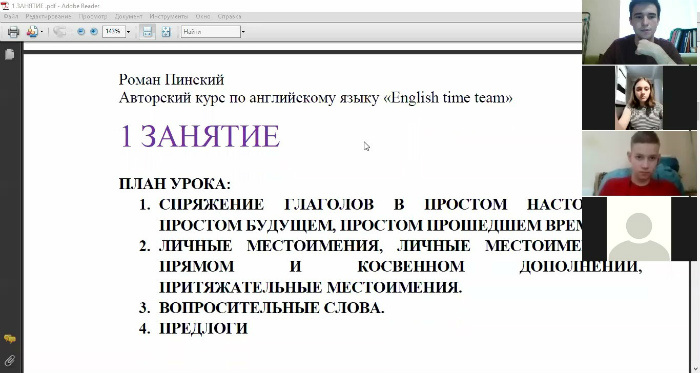Open the Инструменты menu
The width and height of the screenshot is (700, 373).
click(169, 17)
